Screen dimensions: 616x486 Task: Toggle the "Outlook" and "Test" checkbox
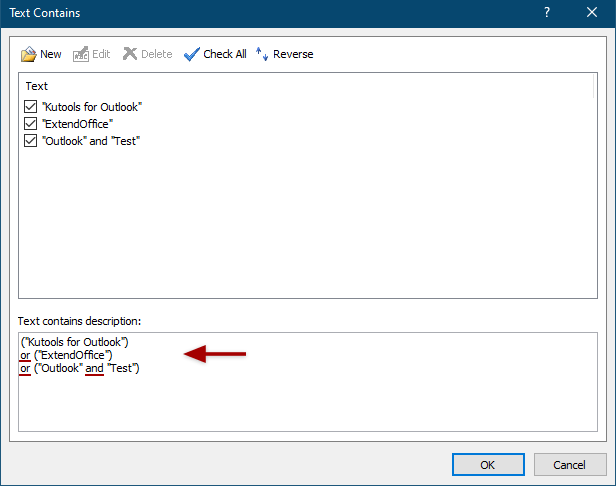pos(30,140)
